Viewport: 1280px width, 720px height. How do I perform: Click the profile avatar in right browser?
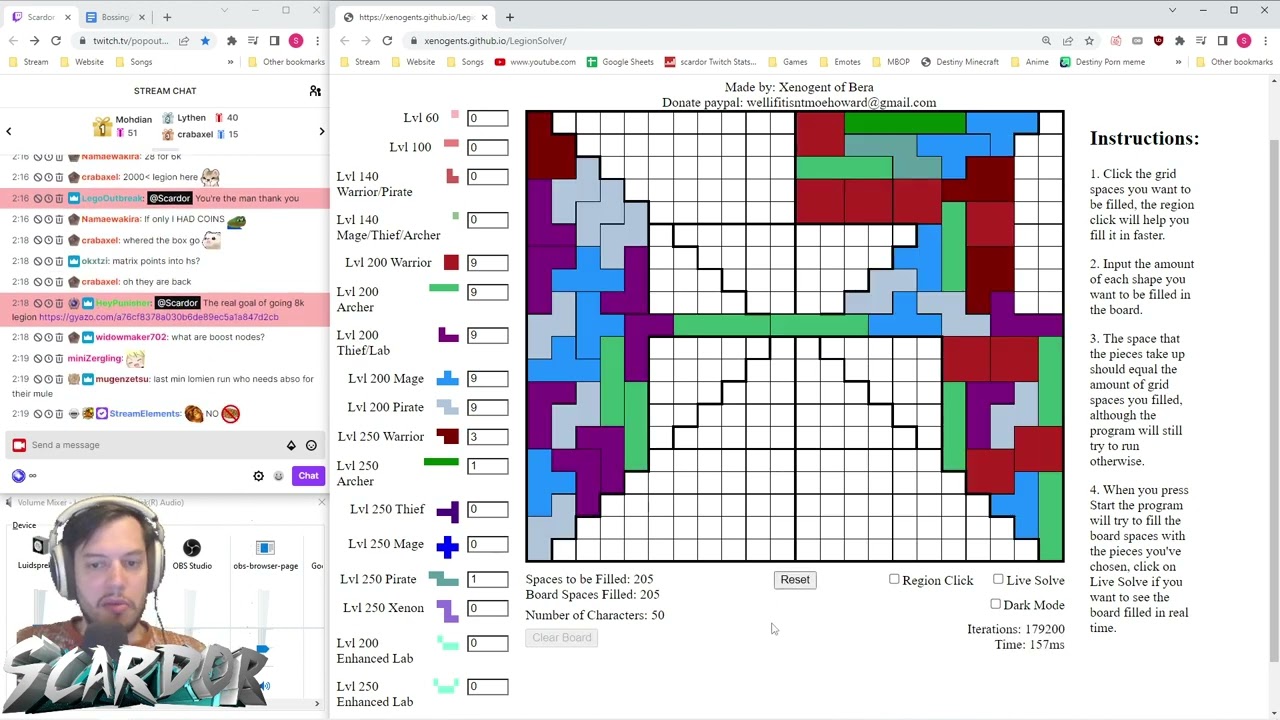tap(1243, 41)
